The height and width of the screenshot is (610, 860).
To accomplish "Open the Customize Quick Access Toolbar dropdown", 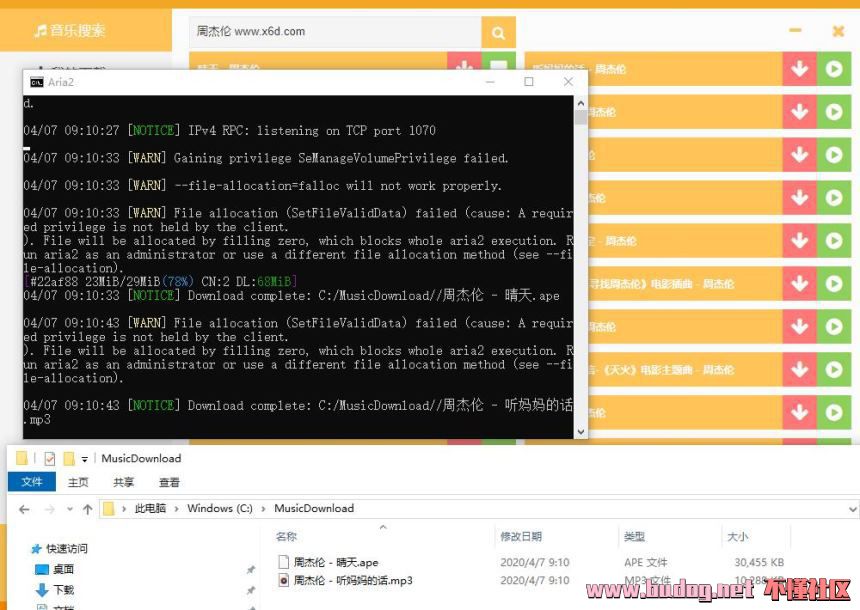I will tap(84, 459).
